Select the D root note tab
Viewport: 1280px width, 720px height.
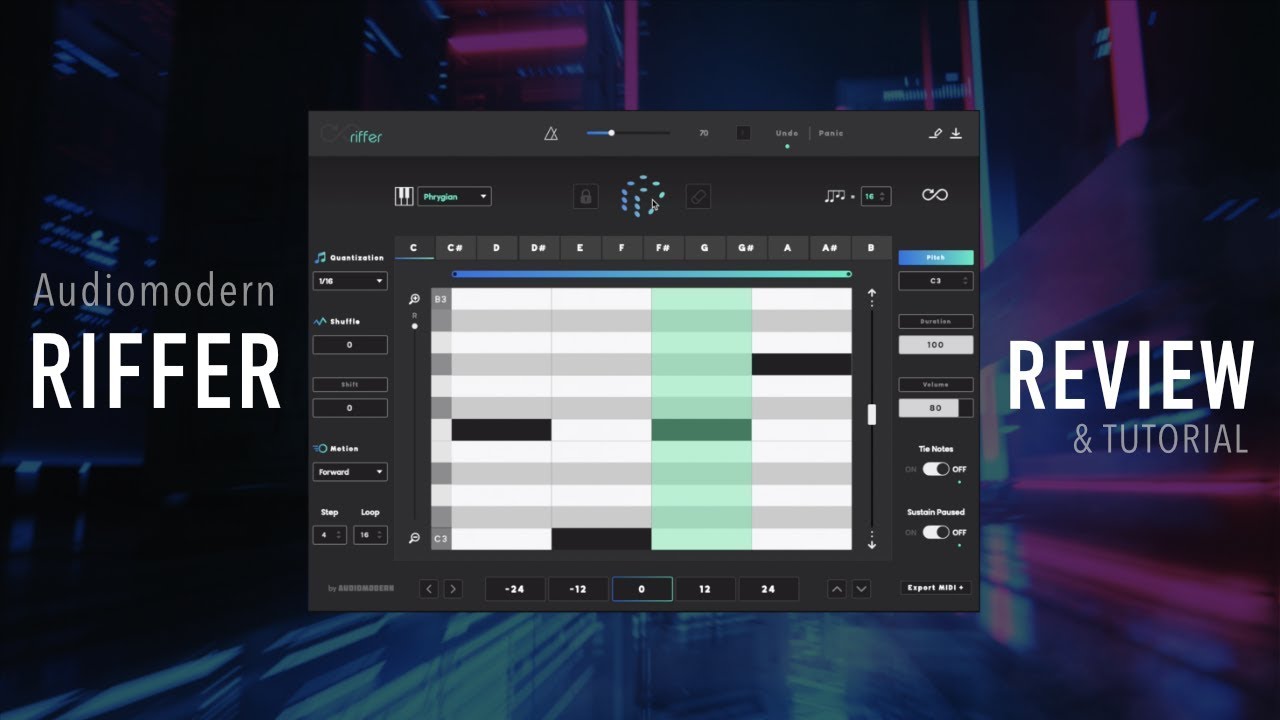point(496,247)
